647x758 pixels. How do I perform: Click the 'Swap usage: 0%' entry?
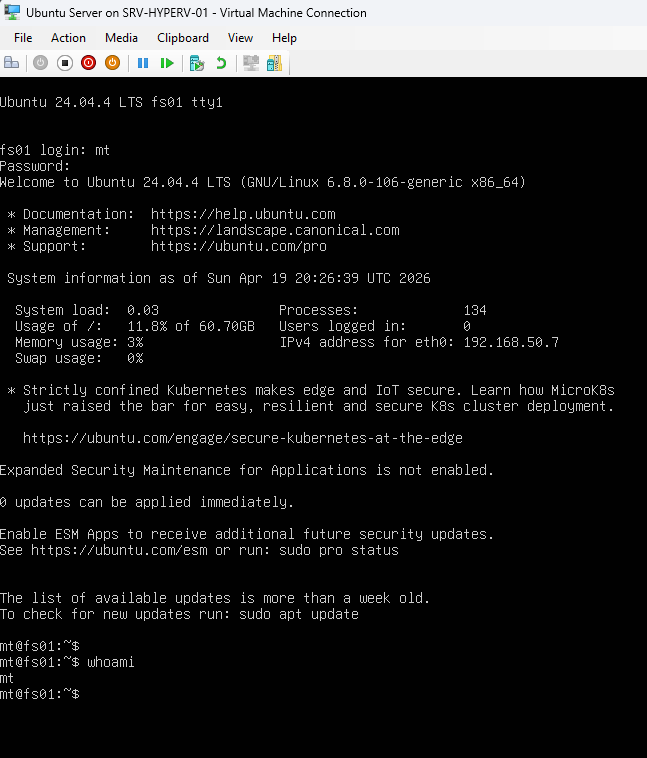tap(79, 358)
